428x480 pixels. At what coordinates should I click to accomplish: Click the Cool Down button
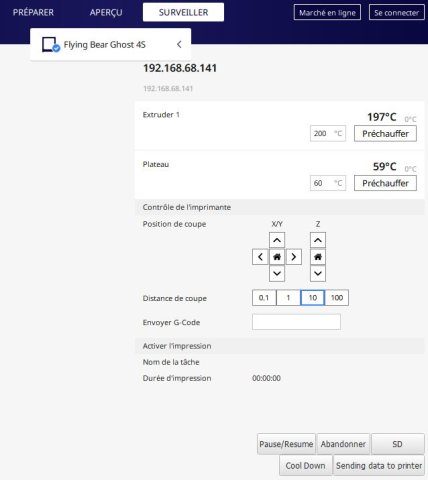point(305,465)
